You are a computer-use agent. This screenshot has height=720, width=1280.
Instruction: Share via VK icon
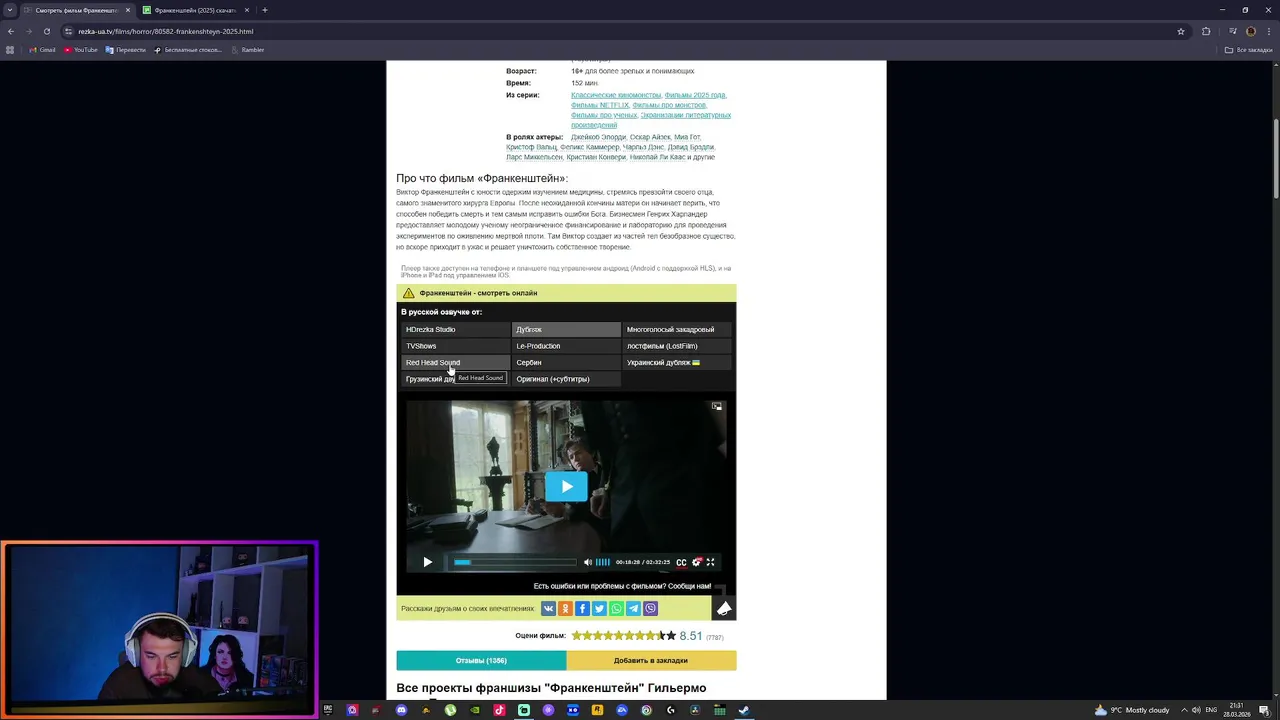pos(548,608)
